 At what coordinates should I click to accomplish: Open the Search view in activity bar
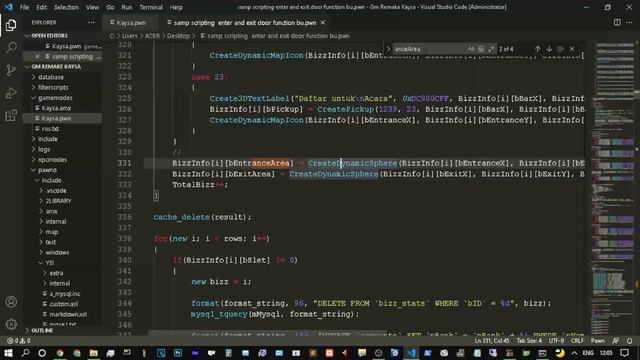coord(11,47)
